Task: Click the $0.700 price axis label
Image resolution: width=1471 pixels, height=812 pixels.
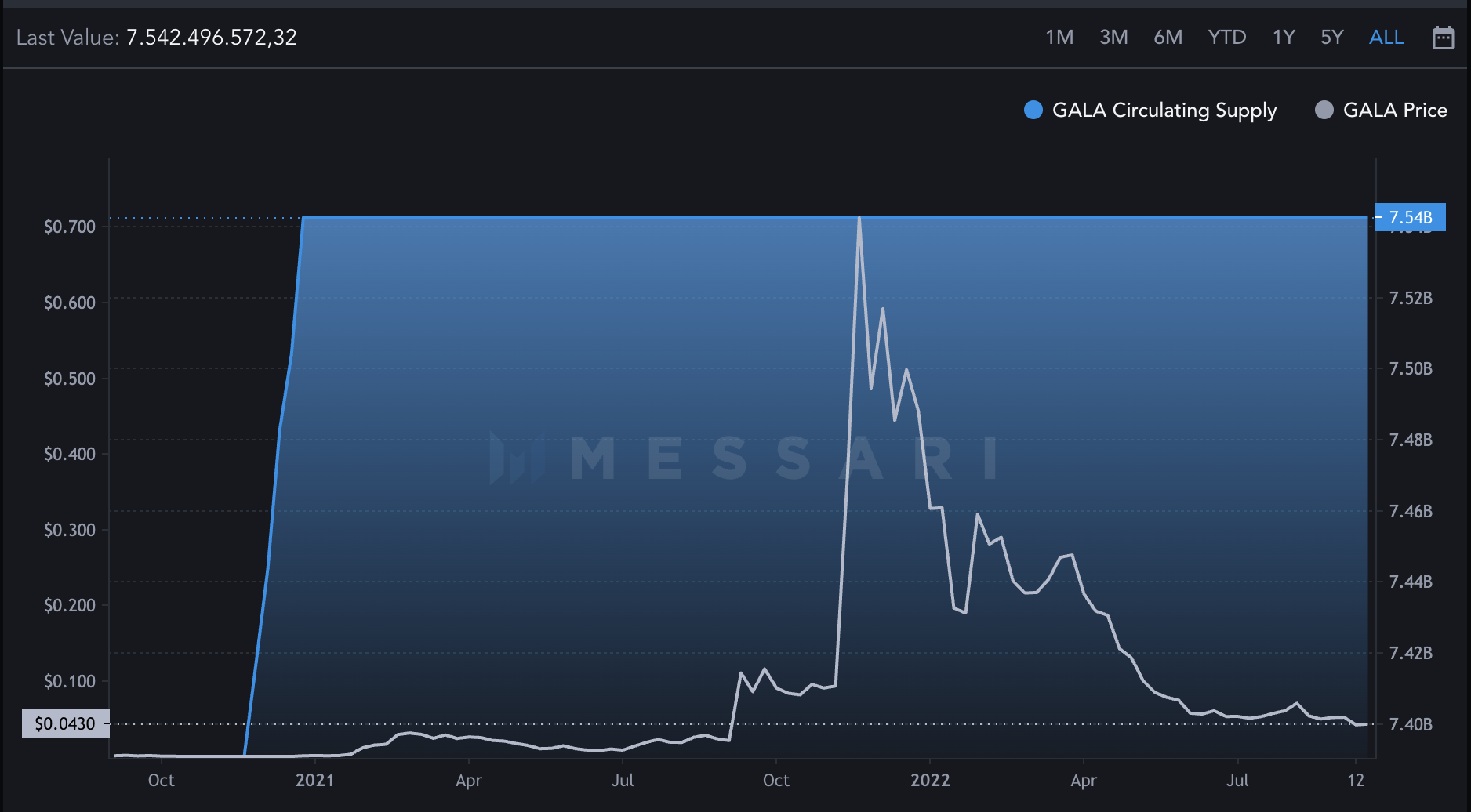Action: pyautogui.click(x=70, y=227)
